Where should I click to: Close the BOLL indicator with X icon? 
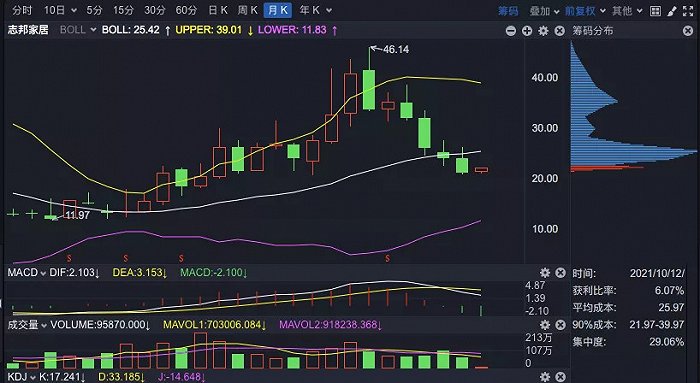(559, 31)
